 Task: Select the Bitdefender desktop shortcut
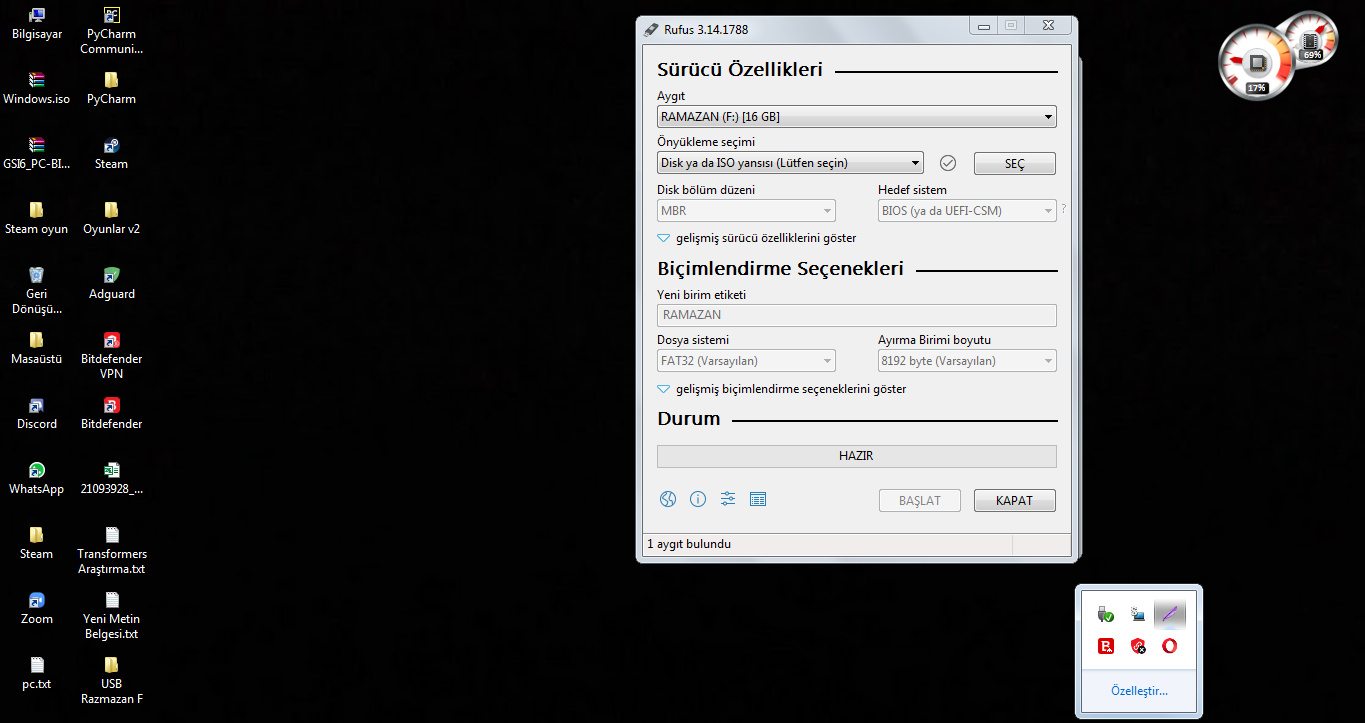112,413
